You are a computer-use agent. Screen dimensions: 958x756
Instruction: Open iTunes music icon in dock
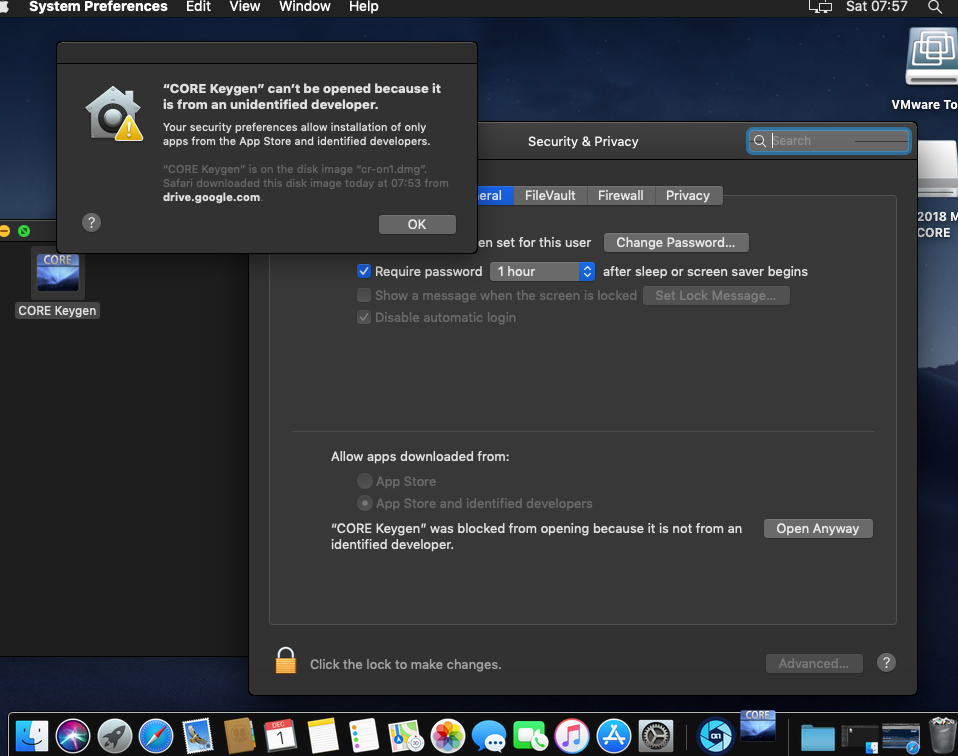(572, 735)
